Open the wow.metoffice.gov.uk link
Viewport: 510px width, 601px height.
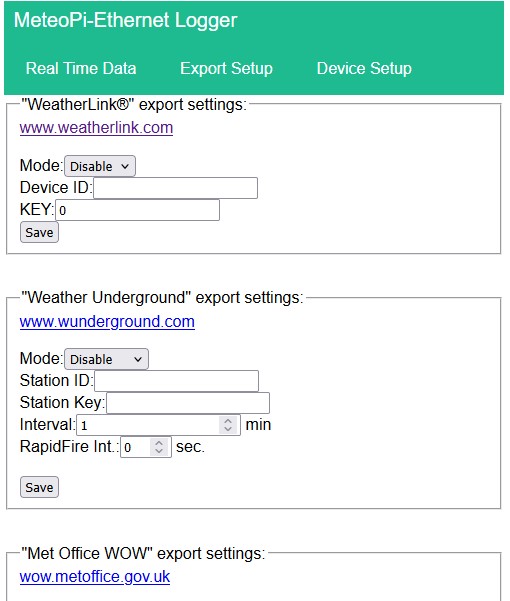95,576
